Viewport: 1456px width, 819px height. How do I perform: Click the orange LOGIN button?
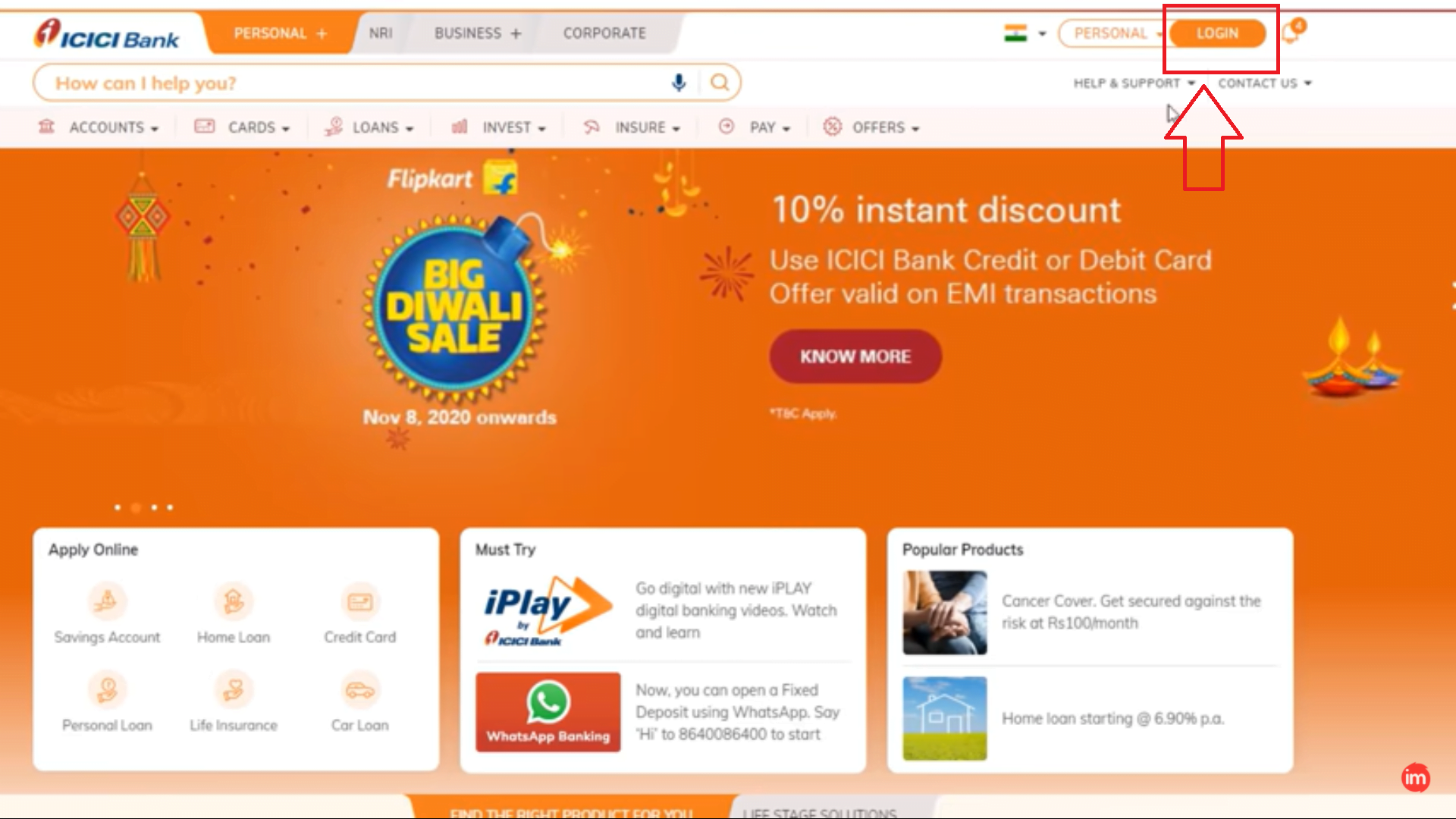point(1217,33)
